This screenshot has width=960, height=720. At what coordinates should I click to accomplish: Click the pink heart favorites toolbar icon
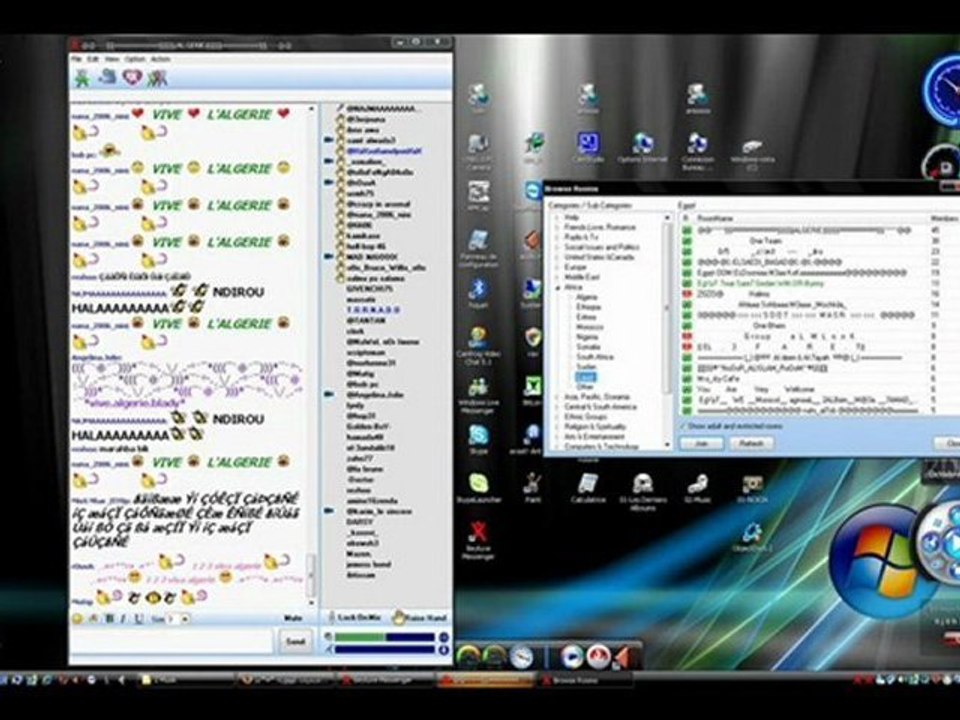pos(131,77)
